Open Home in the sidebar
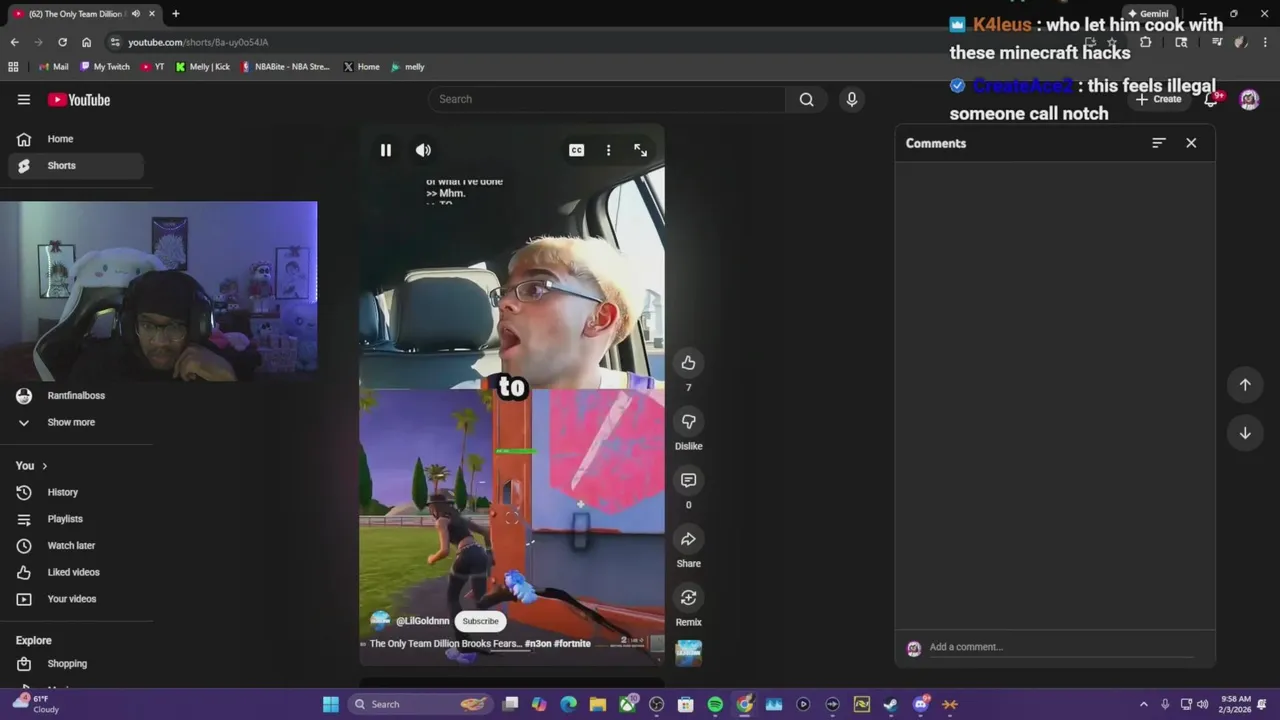 point(75,139)
